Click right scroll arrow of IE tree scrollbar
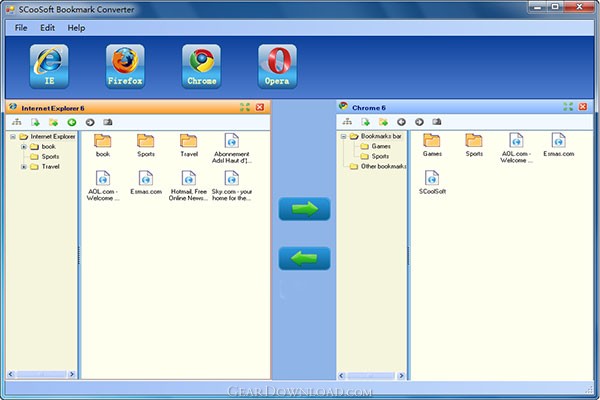The width and height of the screenshot is (600, 400). (x=72, y=374)
